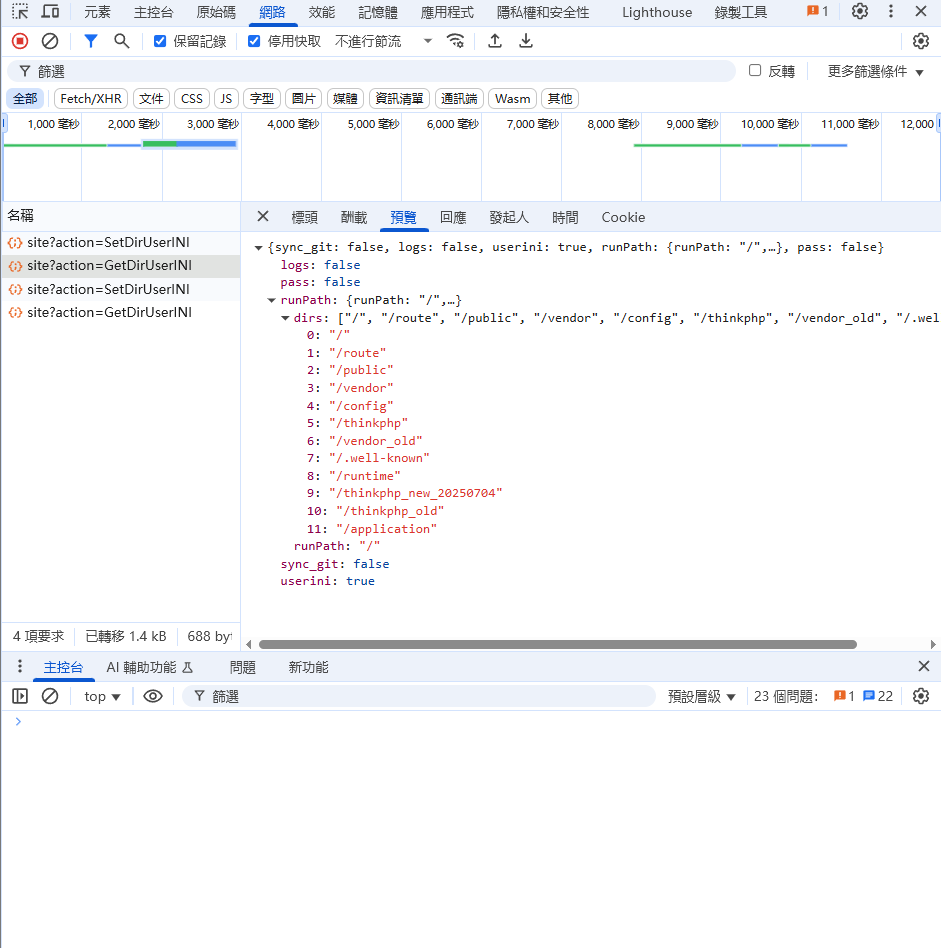Click the 1 warning issue badge in console
Image resolution: width=941 pixels, height=948 pixels.
(x=844, y=696)
